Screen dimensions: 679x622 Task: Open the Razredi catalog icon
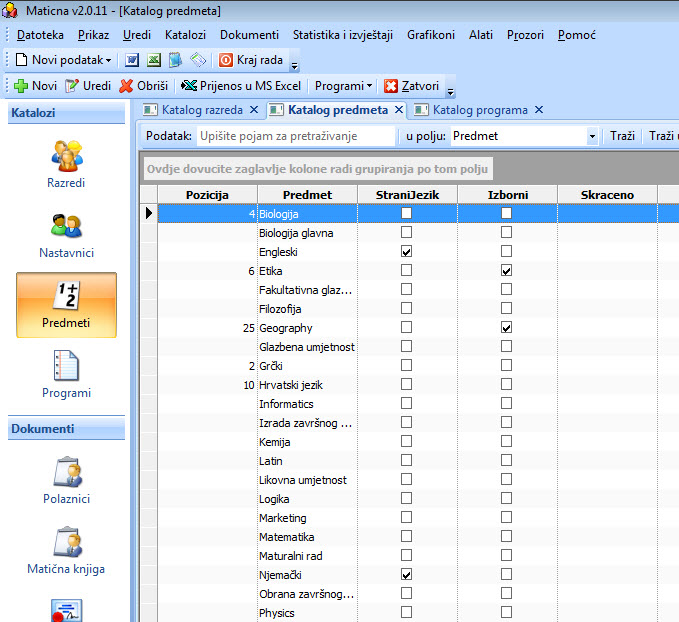(66, 164)
